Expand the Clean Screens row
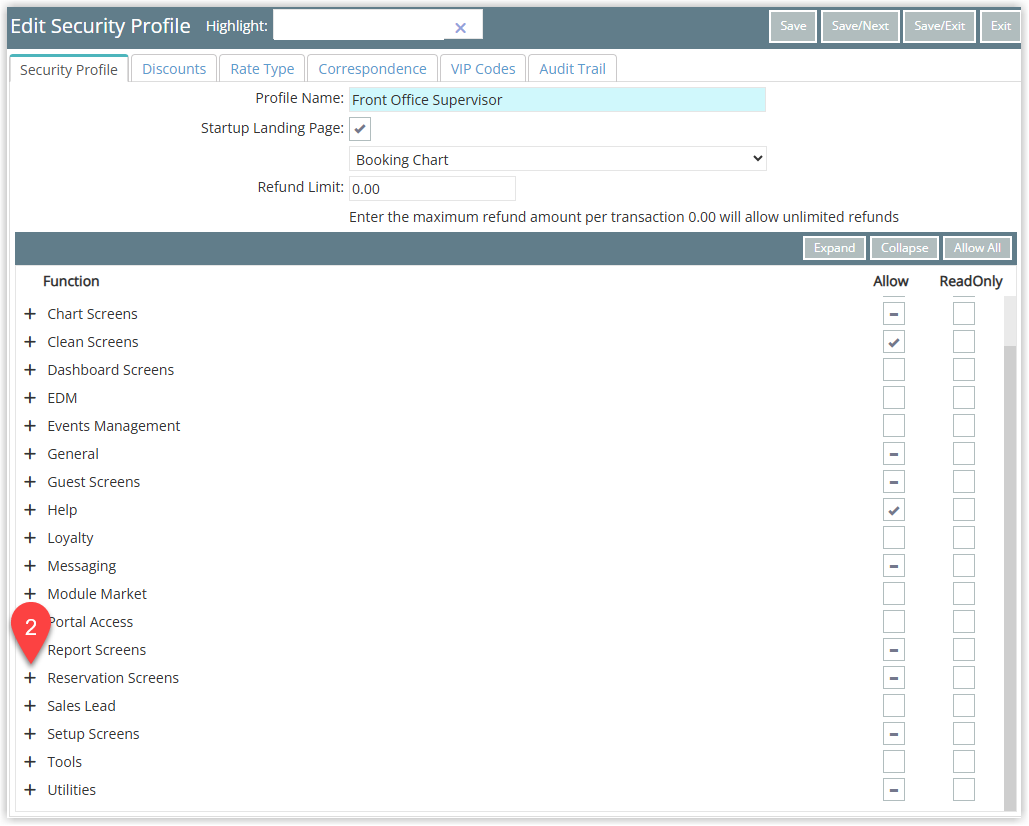The height and width of the screenshot is (826, 1029). [30, 342]
